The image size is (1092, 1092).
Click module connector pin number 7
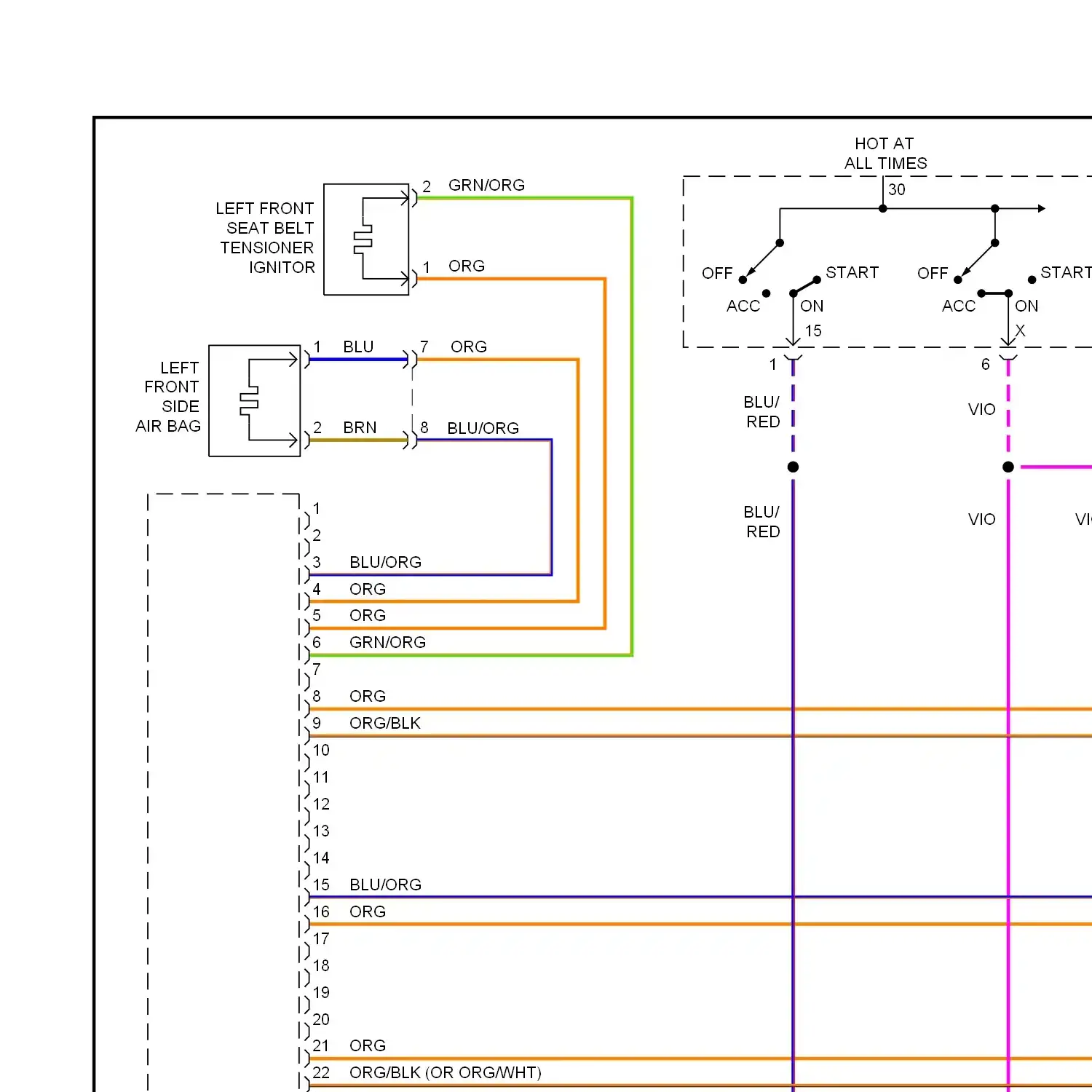coord(317,670)
